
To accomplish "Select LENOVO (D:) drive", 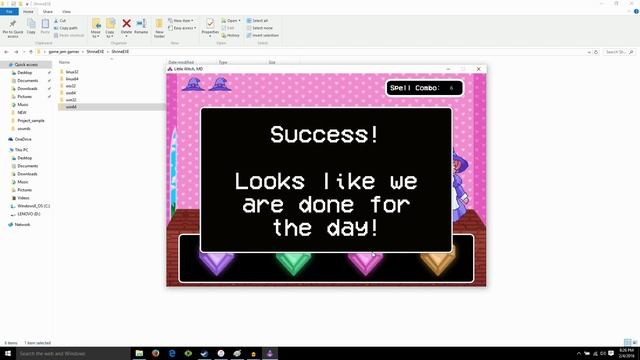I will (28, 214).
